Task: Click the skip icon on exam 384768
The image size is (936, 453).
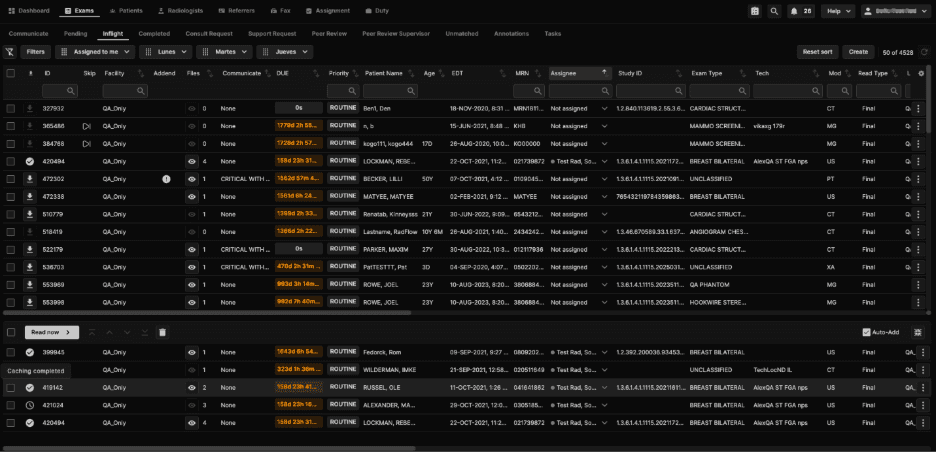Action: [x=87, y=143]
